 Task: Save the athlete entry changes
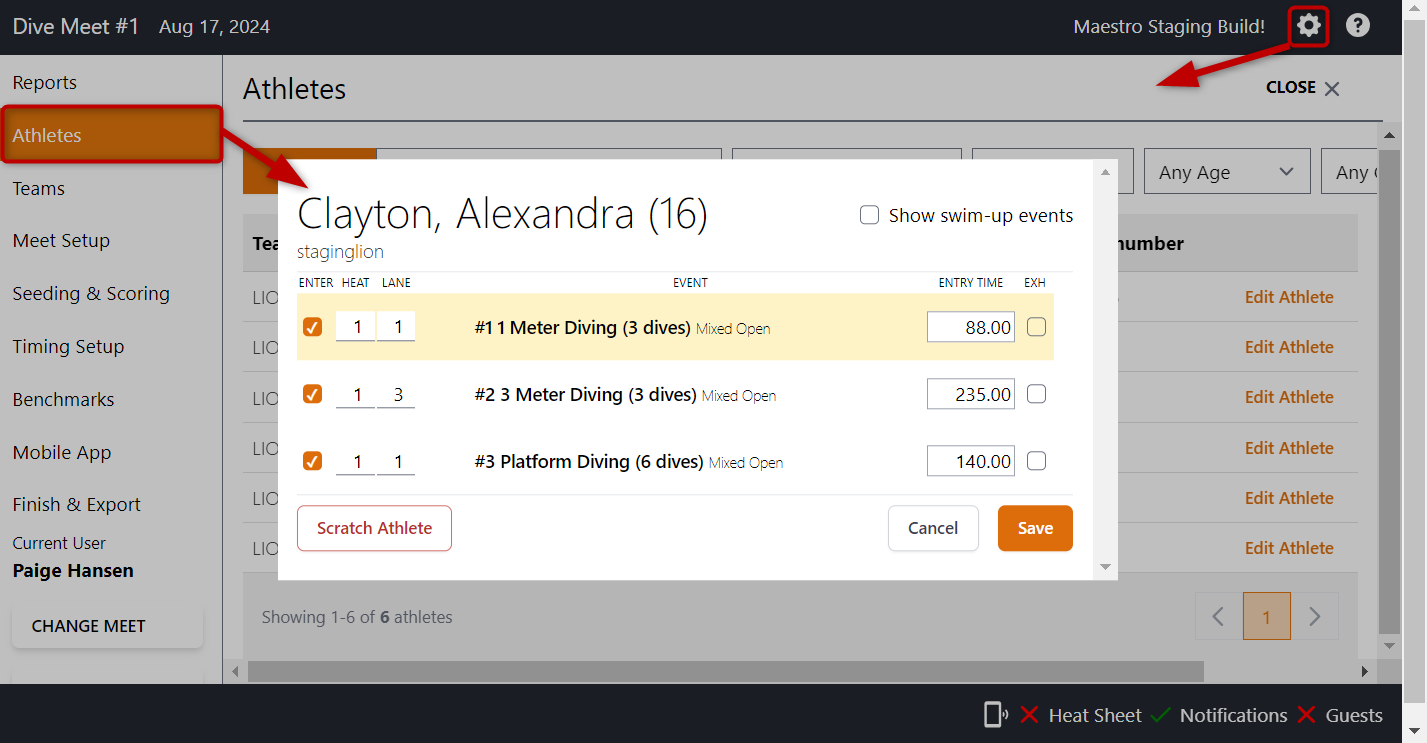coord(1035,528)
